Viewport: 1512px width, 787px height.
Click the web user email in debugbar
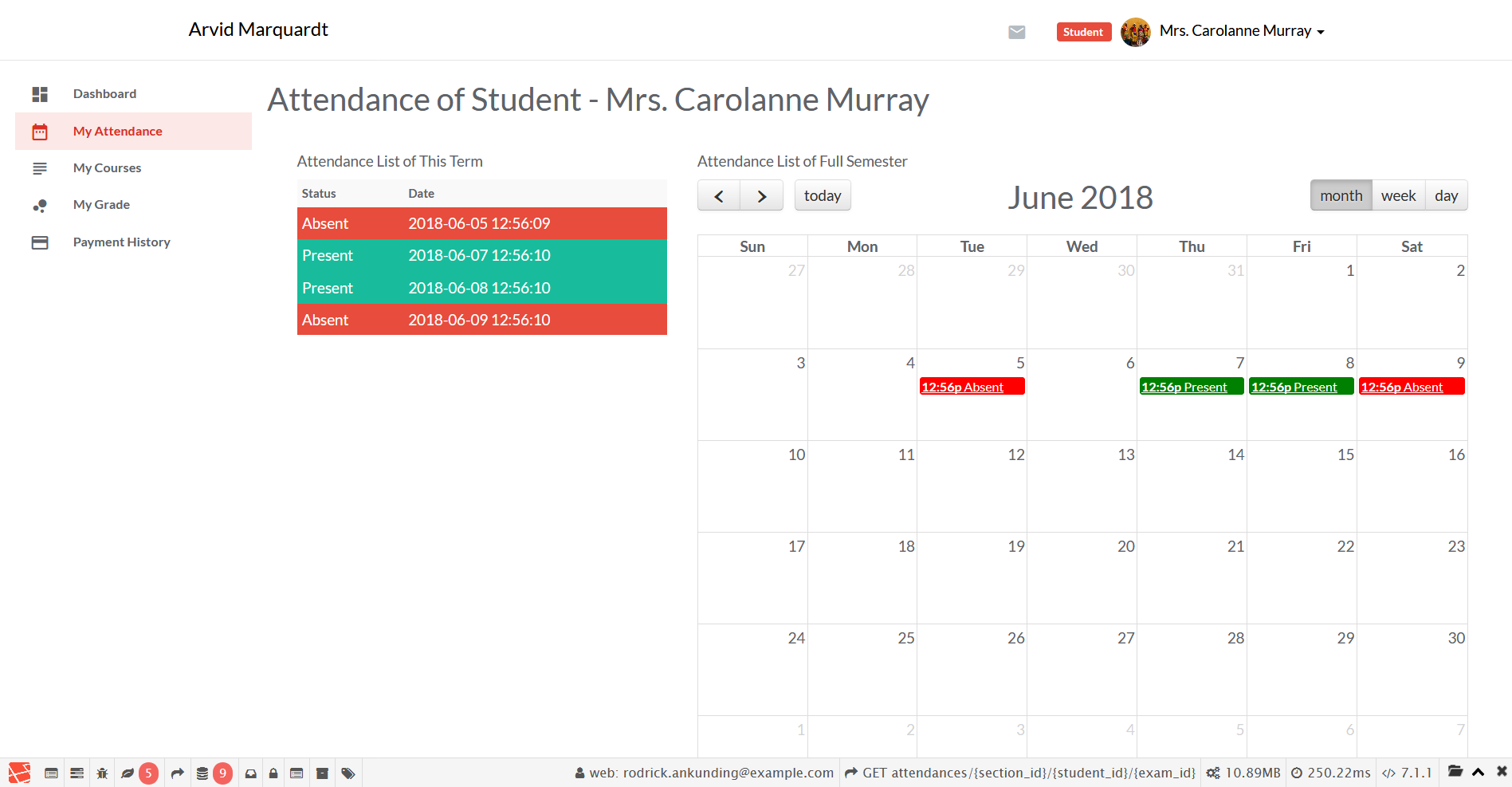pos(705,773)
